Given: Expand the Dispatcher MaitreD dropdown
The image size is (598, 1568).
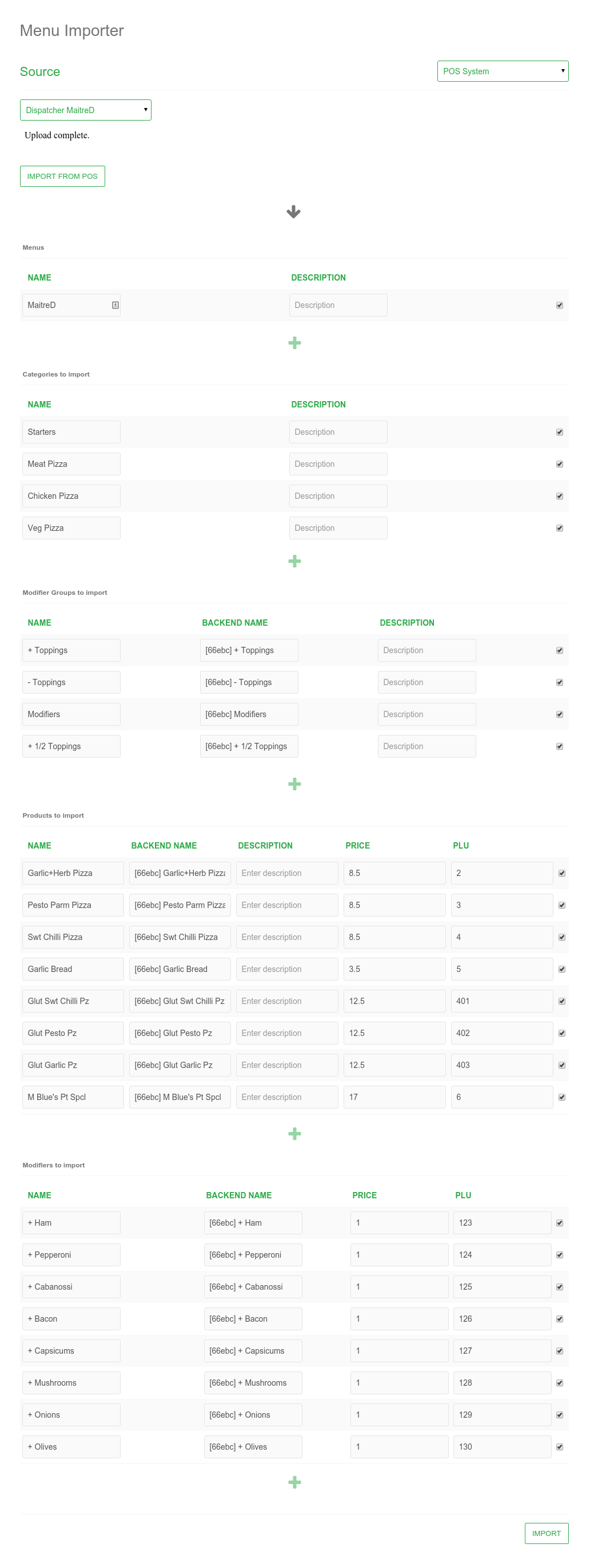Looking at the screenshot, I should (85, 110).
